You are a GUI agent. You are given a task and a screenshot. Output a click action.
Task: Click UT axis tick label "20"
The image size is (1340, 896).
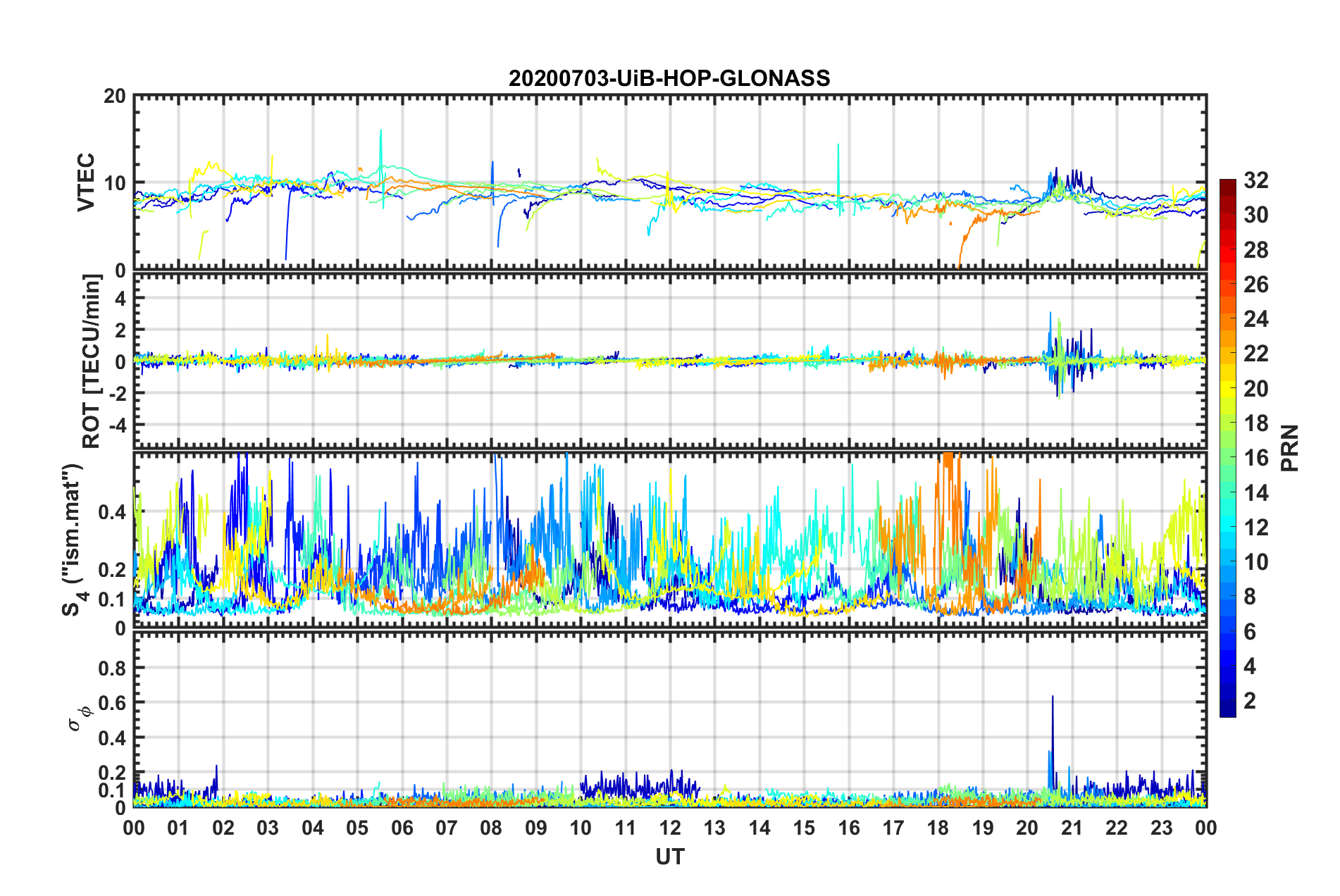tap(1027, 828)
